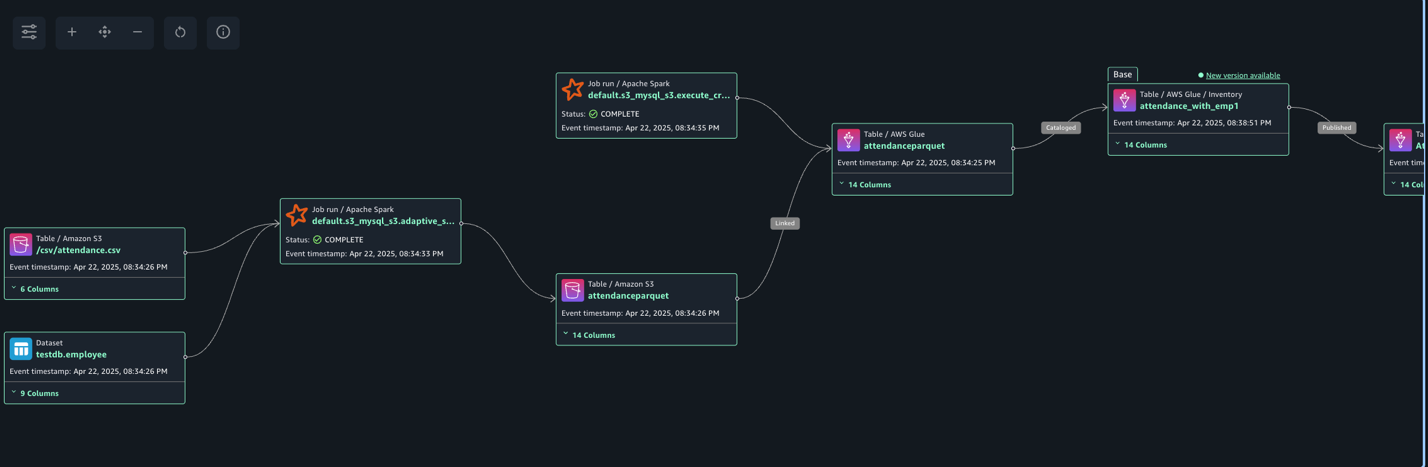The width and height of the screenshot is (1428, 467).
Task: Click the fit-to-view center icon
Action: [105, 32]
